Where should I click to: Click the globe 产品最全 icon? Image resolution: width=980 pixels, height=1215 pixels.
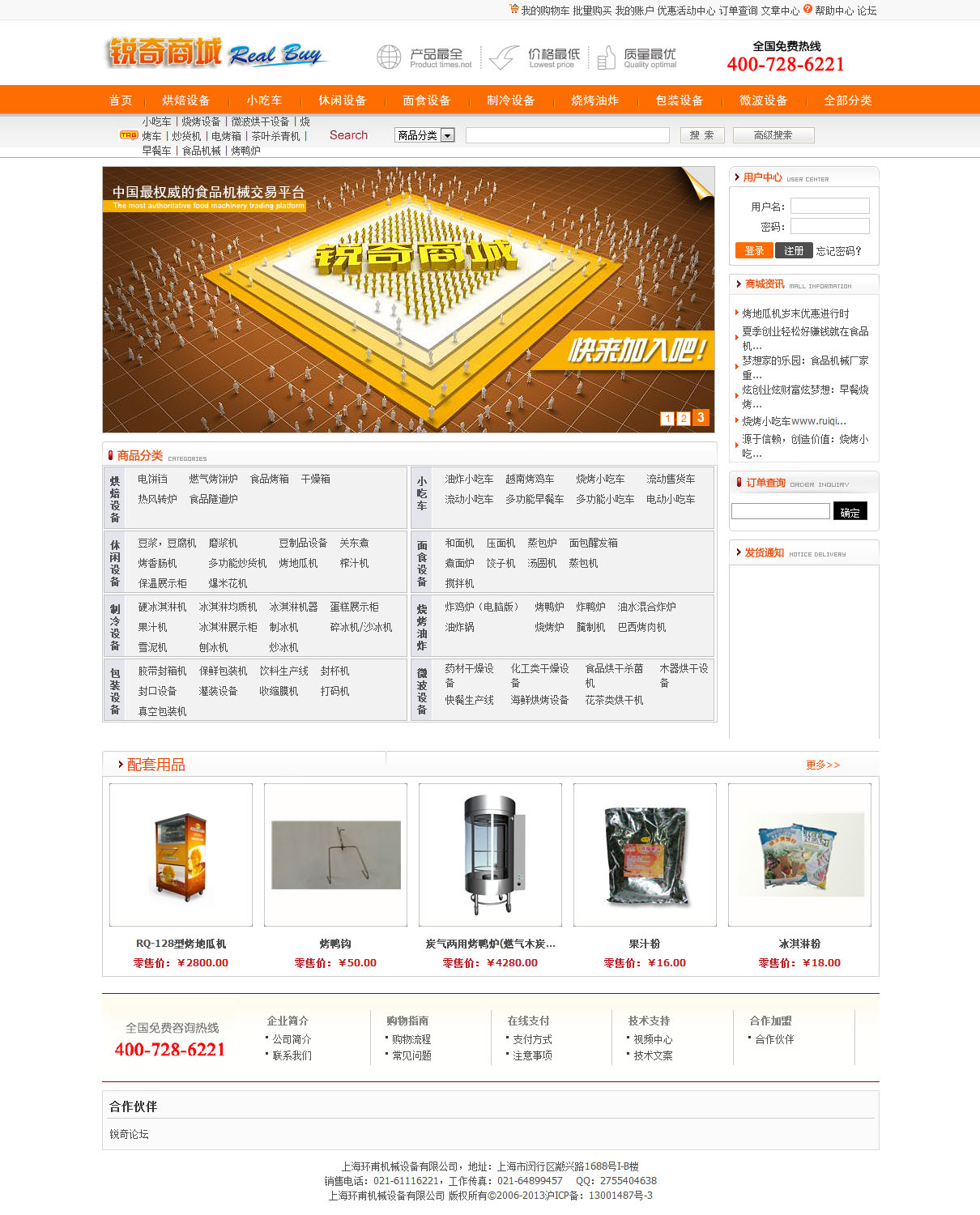click(389, 58)
